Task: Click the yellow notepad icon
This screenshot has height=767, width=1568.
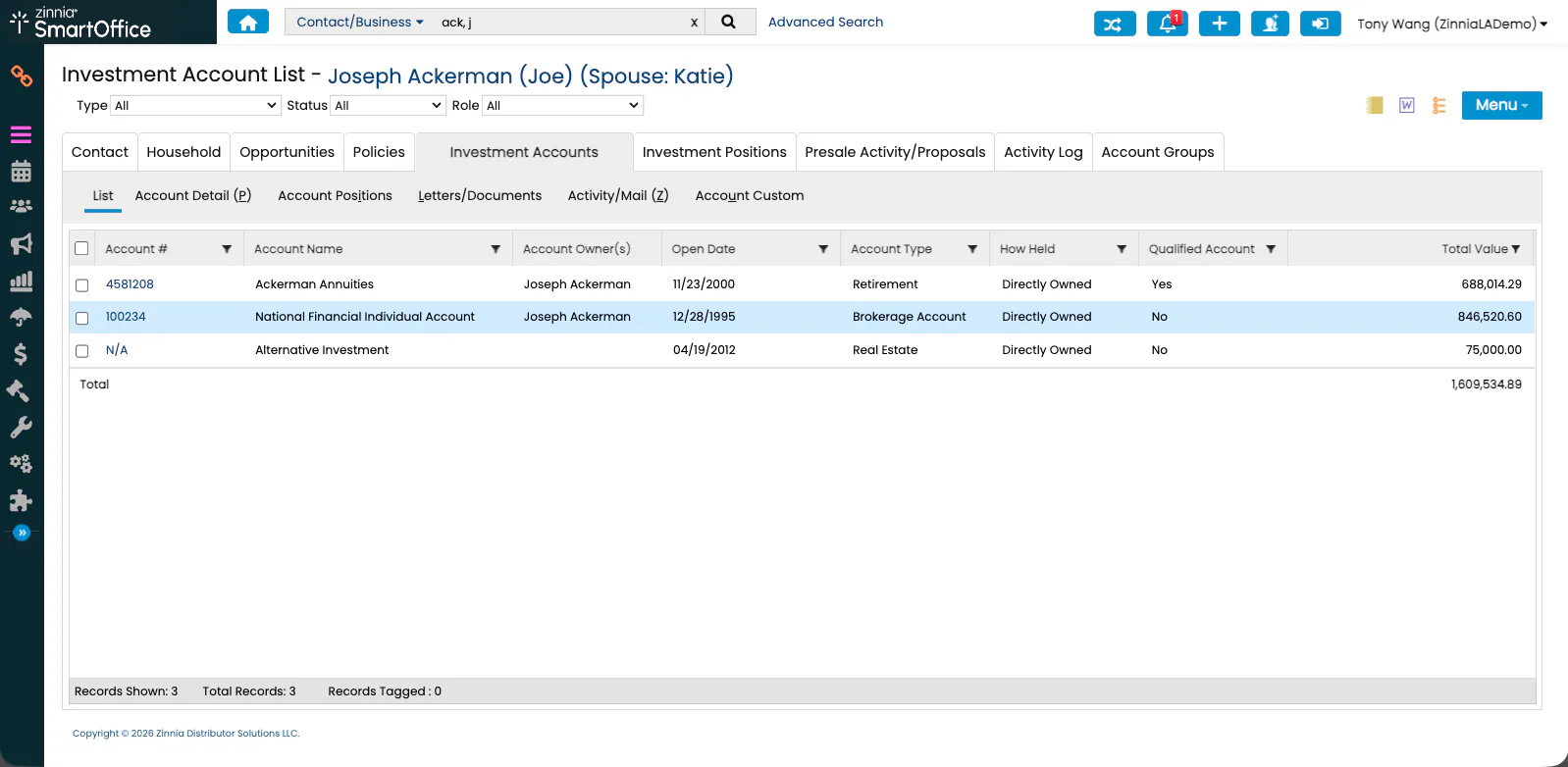Action: [1375, 105]
